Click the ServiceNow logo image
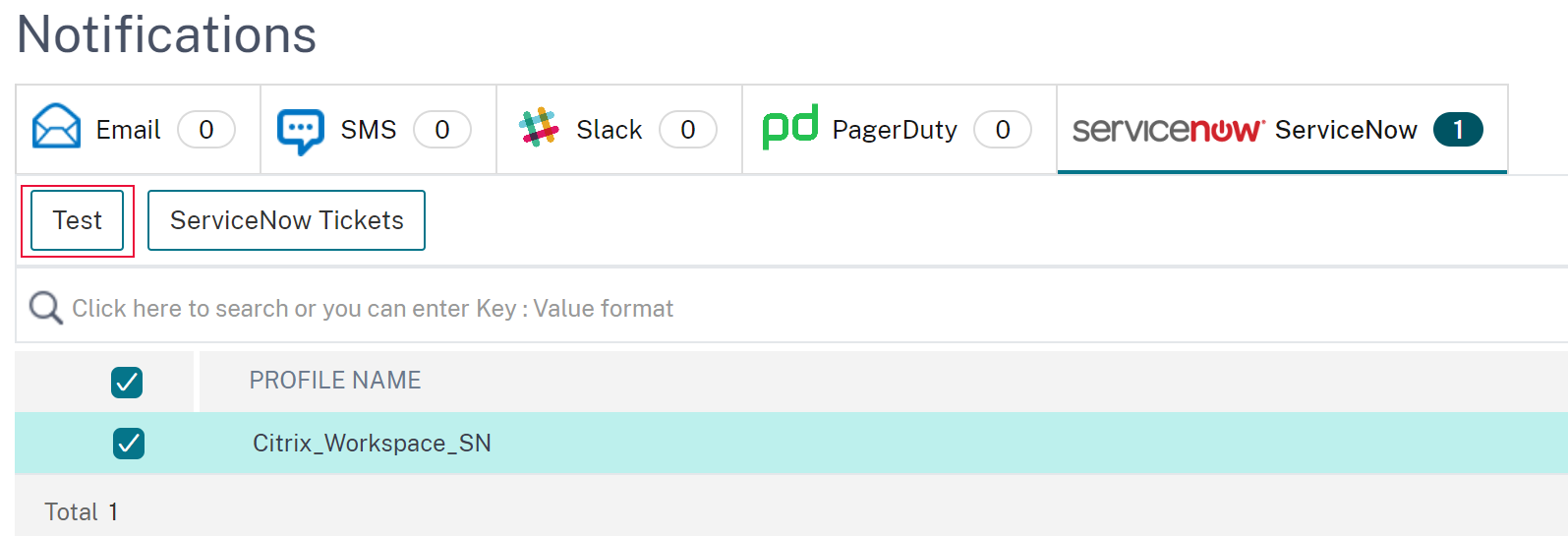 (x=1168, y=130)
